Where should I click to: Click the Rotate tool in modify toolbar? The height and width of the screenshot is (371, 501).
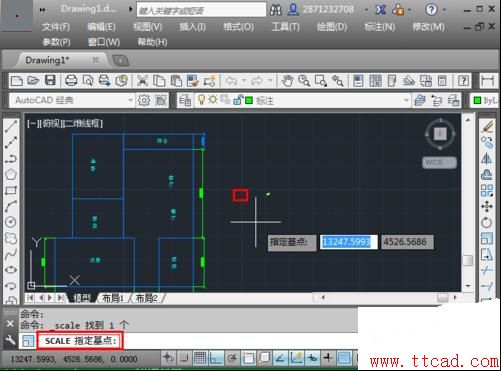487,222
